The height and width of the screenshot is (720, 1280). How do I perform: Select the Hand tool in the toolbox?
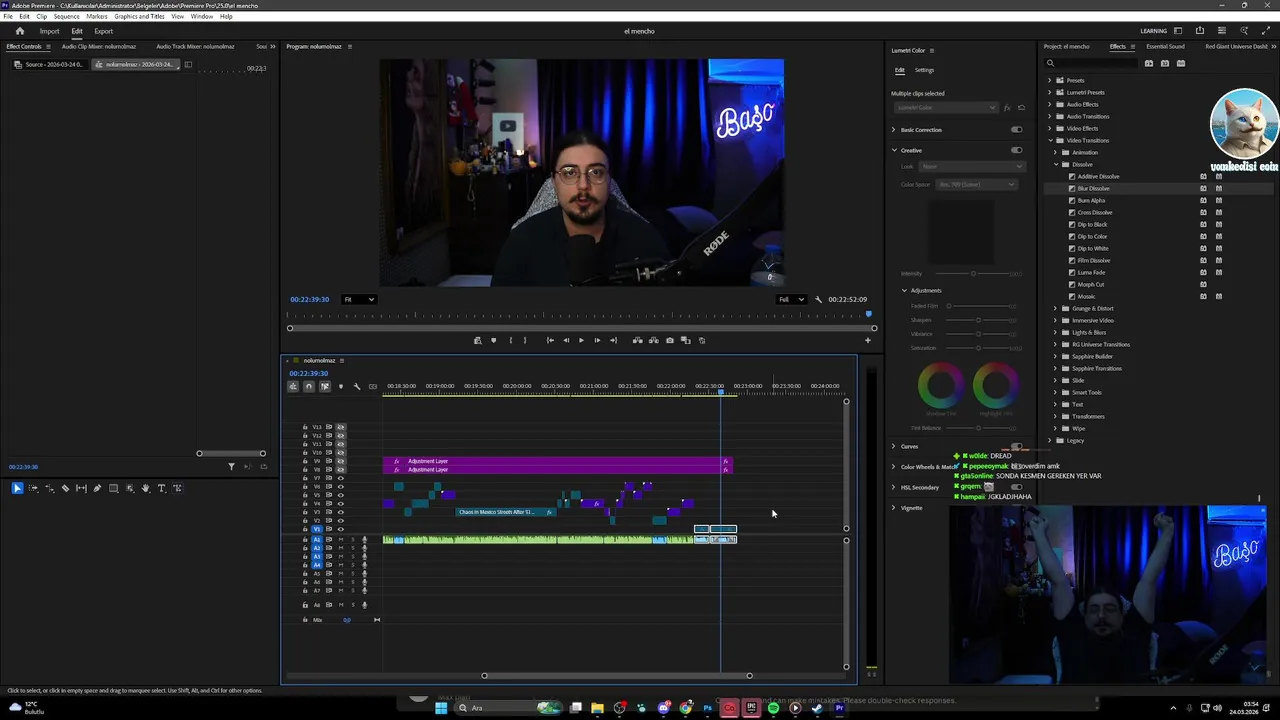pos(145,488)
